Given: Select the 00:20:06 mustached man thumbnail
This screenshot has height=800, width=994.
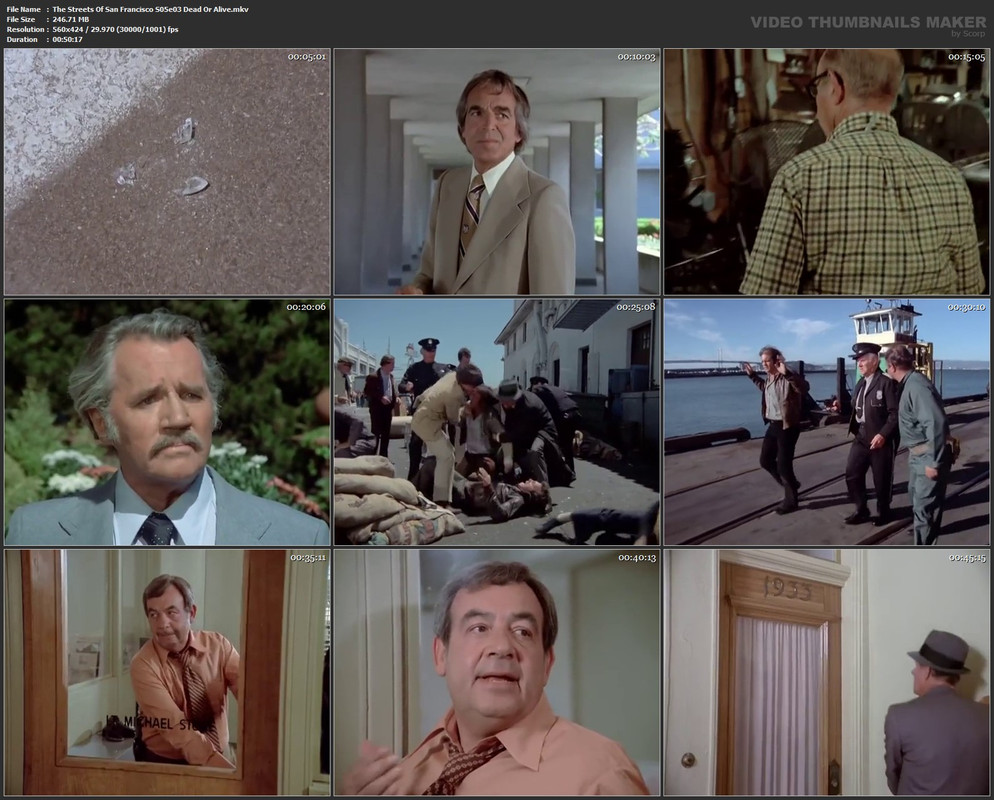Looking at the screenshot, I should pyautogui.click(x=167, y=422).
